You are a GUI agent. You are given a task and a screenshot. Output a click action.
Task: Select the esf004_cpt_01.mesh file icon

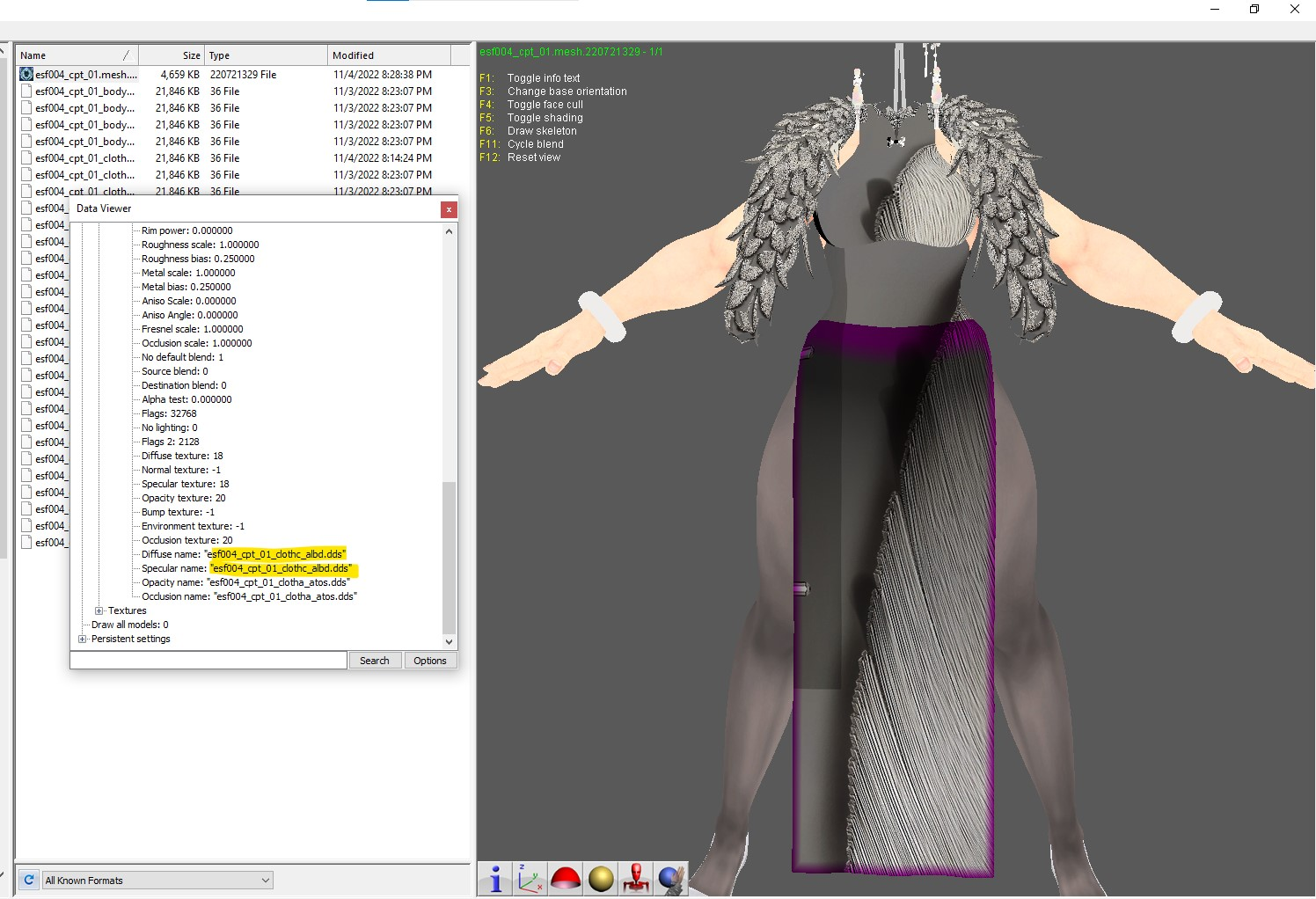tap(26, 75)
